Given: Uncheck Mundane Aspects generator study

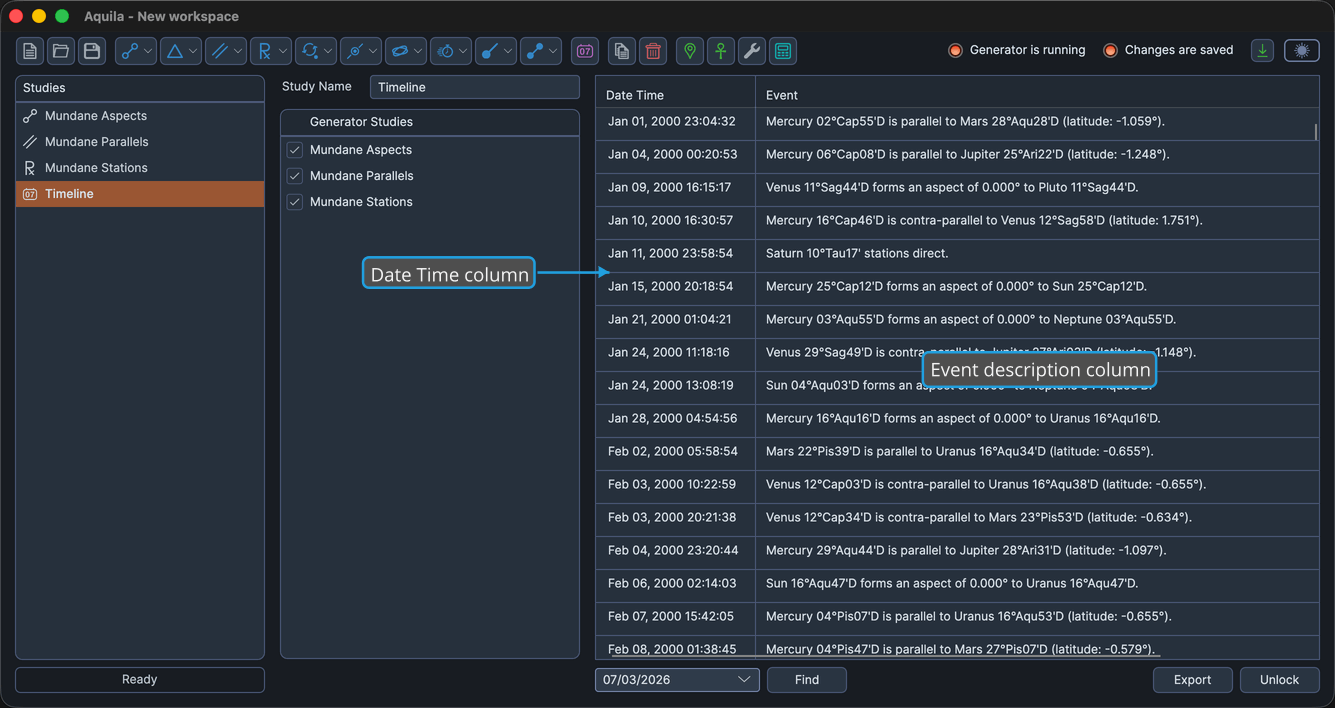Looking at the screenshot, I should [295, 150].
